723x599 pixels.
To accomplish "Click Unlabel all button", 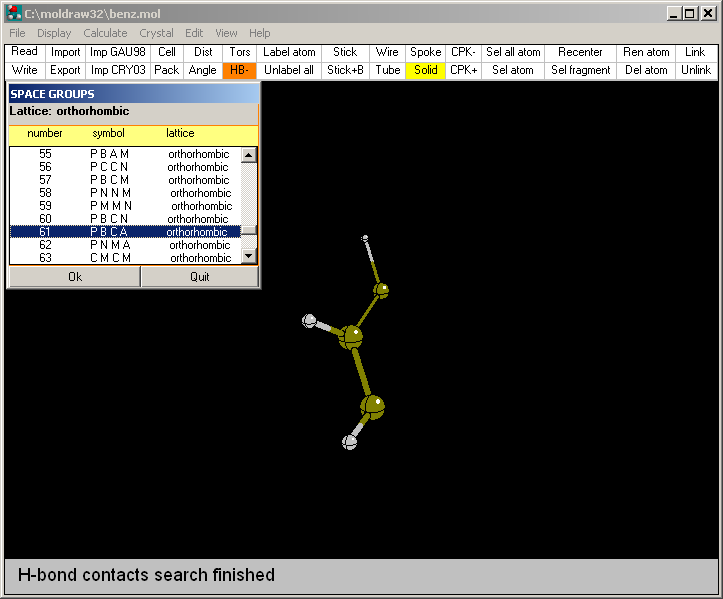I will (289, 70).
